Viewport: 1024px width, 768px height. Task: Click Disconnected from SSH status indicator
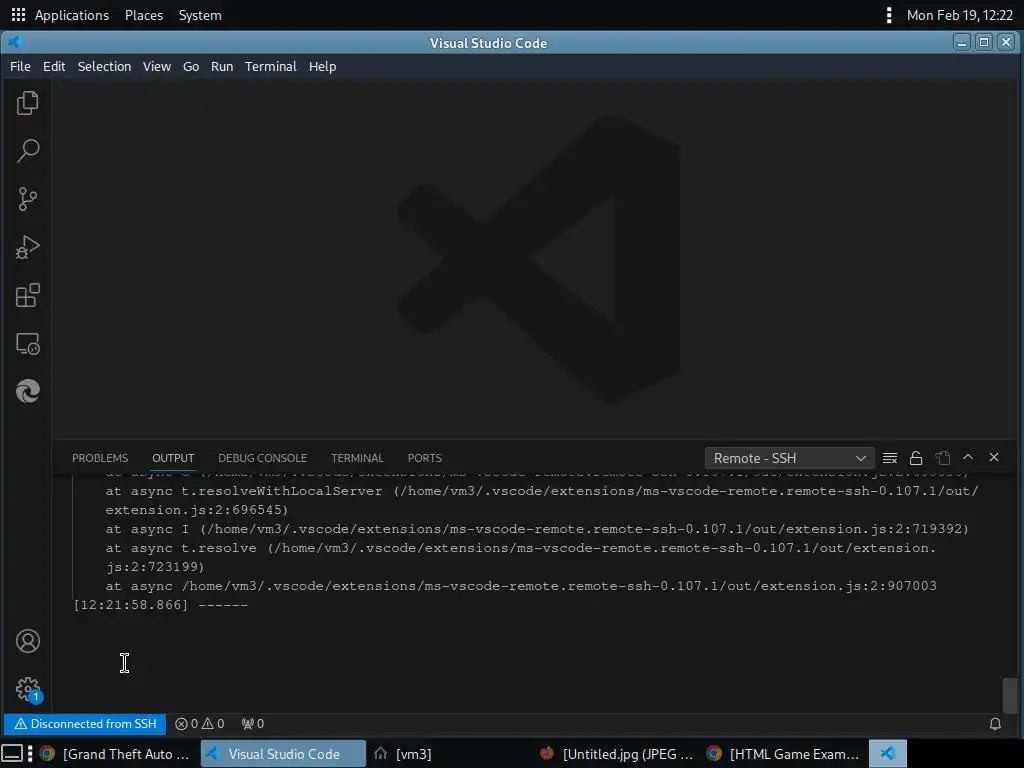(86, 724)
